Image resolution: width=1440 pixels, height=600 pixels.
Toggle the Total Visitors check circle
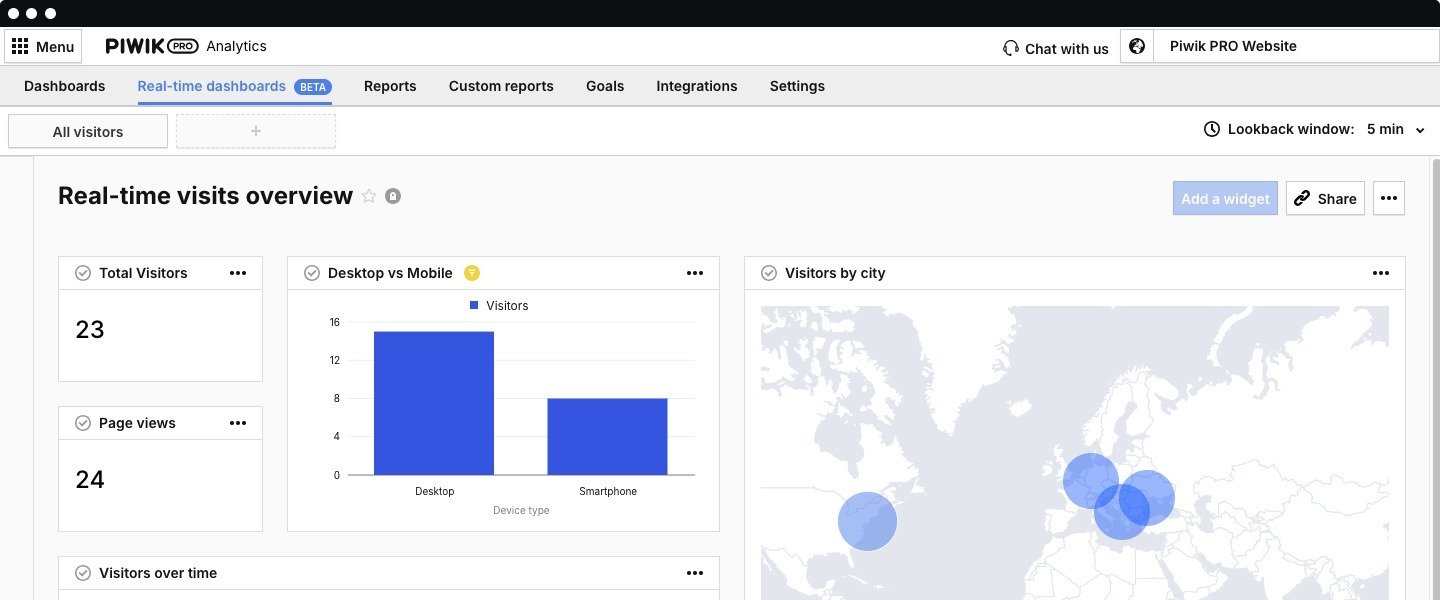click(83, 273)
